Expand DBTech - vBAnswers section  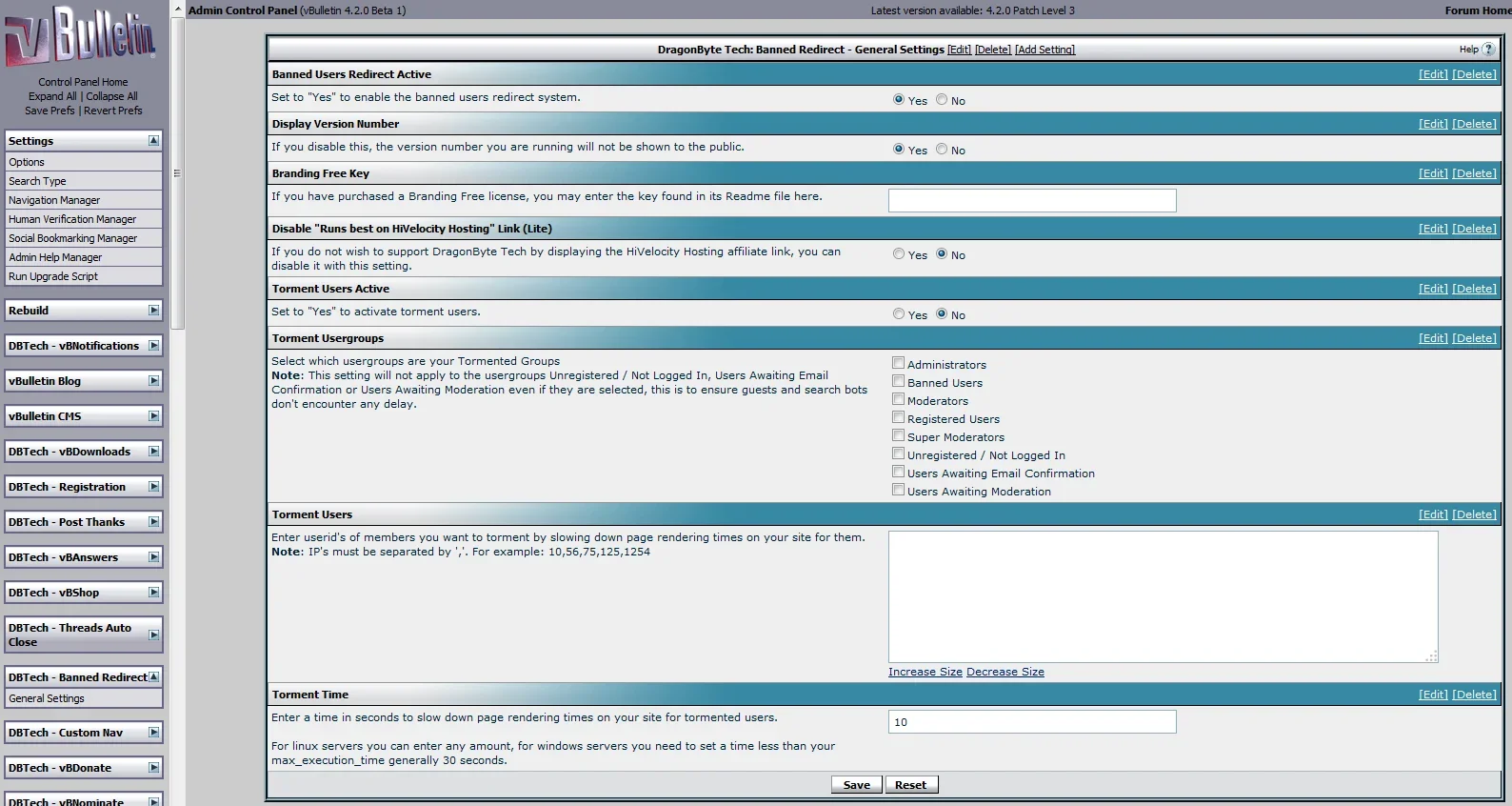click(x=153, y=556)
